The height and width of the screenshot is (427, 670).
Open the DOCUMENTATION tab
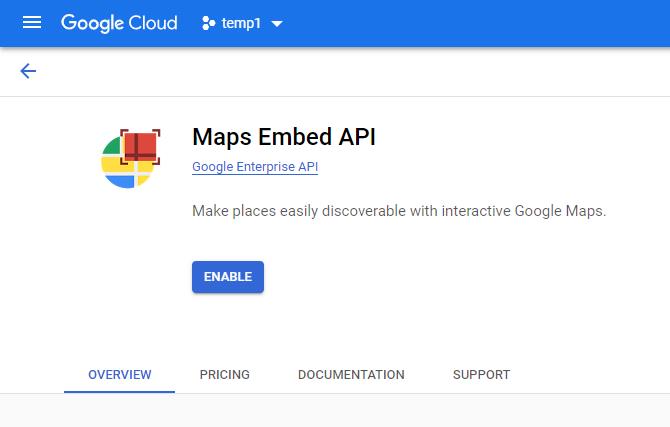pos(351,375)
